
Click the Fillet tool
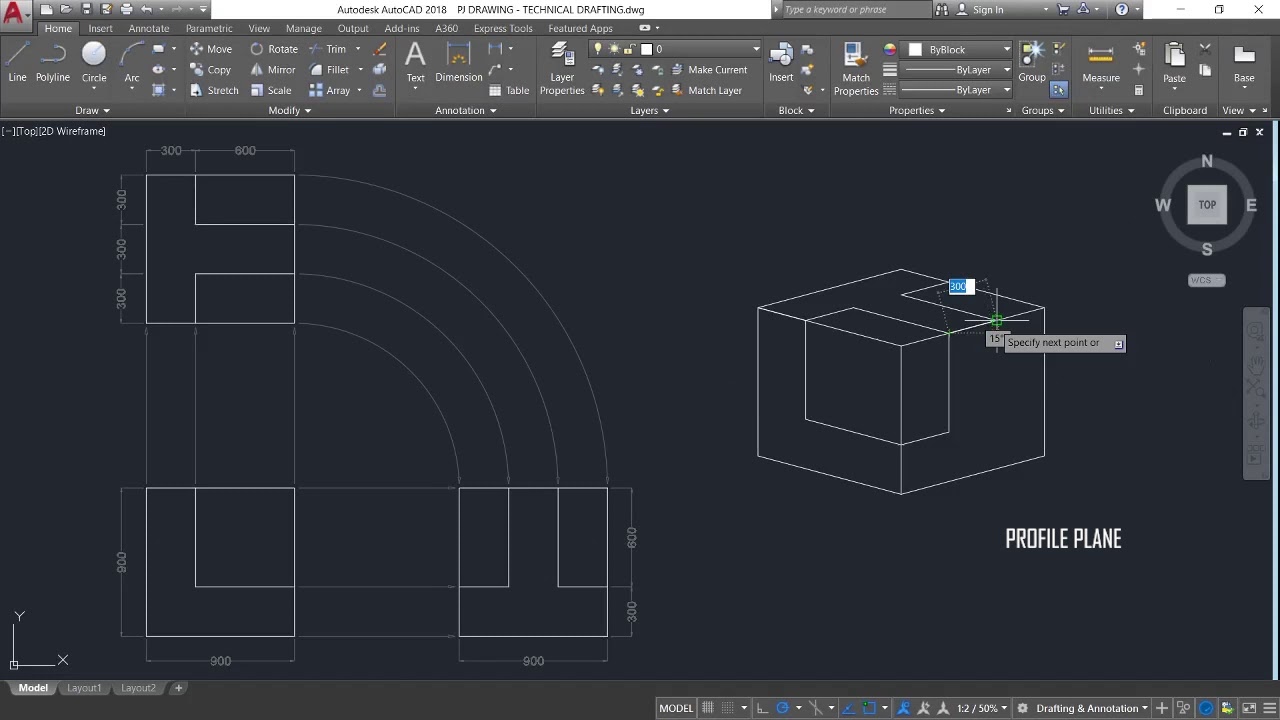[x=330, y=70]
